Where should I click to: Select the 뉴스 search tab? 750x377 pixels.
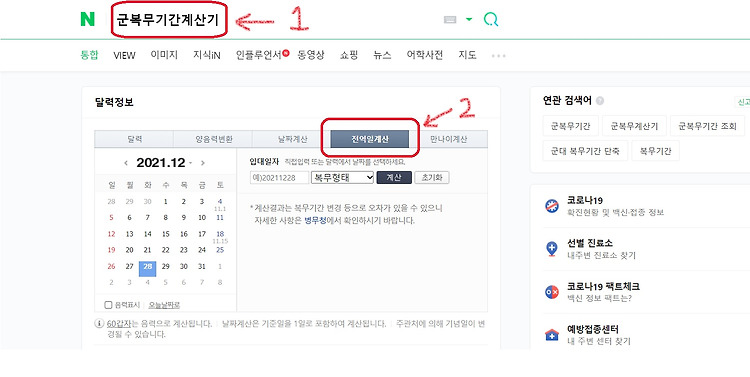click(382, 55)
